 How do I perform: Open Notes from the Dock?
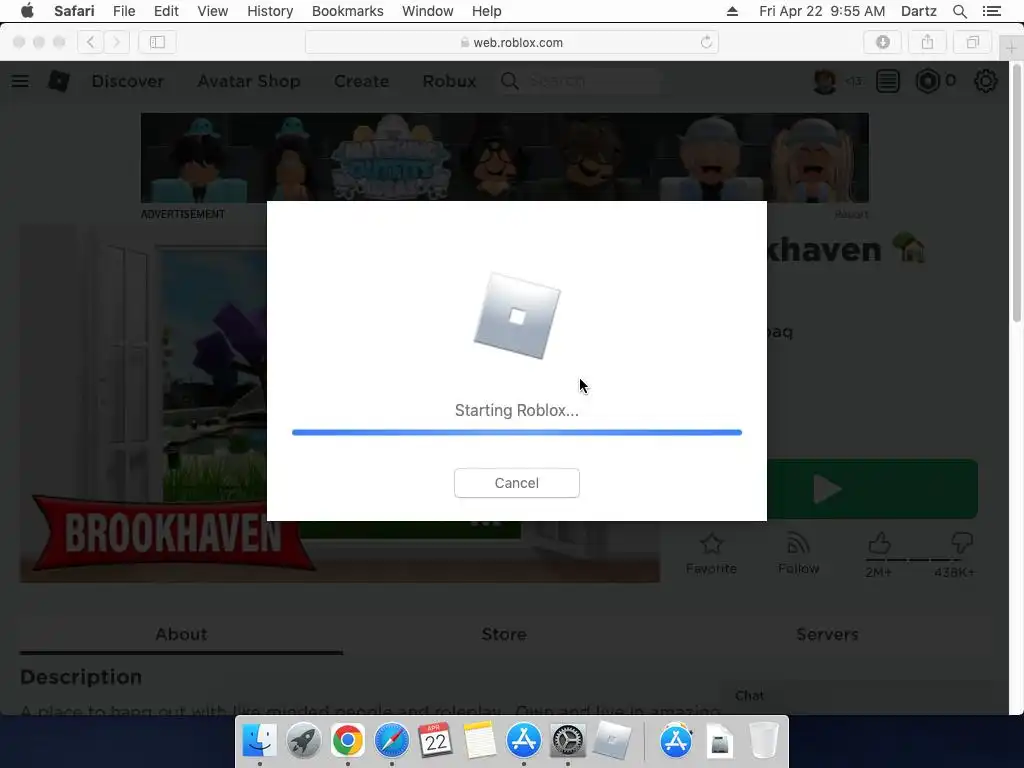coord(479,741)
